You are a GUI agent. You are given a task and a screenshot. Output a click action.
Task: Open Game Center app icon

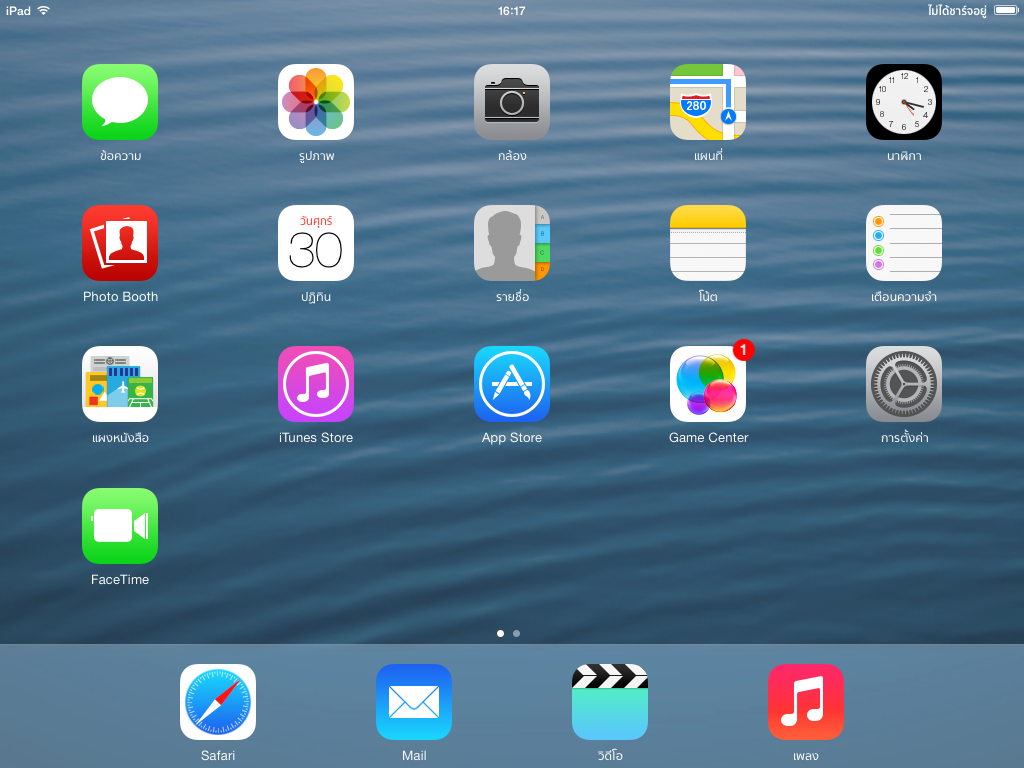pos(708,384)
